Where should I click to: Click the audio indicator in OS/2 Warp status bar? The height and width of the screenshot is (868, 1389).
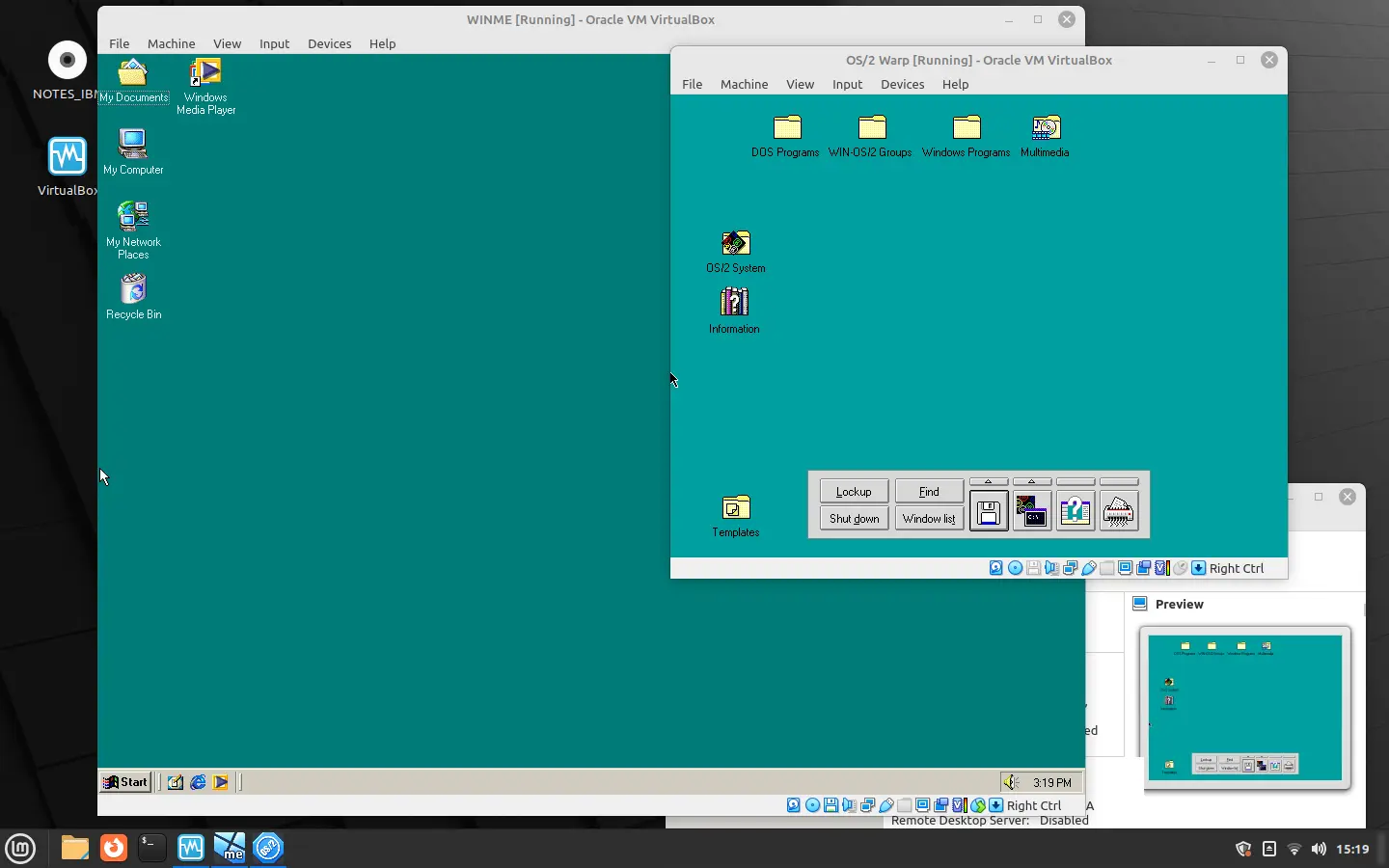[1051, 568]
